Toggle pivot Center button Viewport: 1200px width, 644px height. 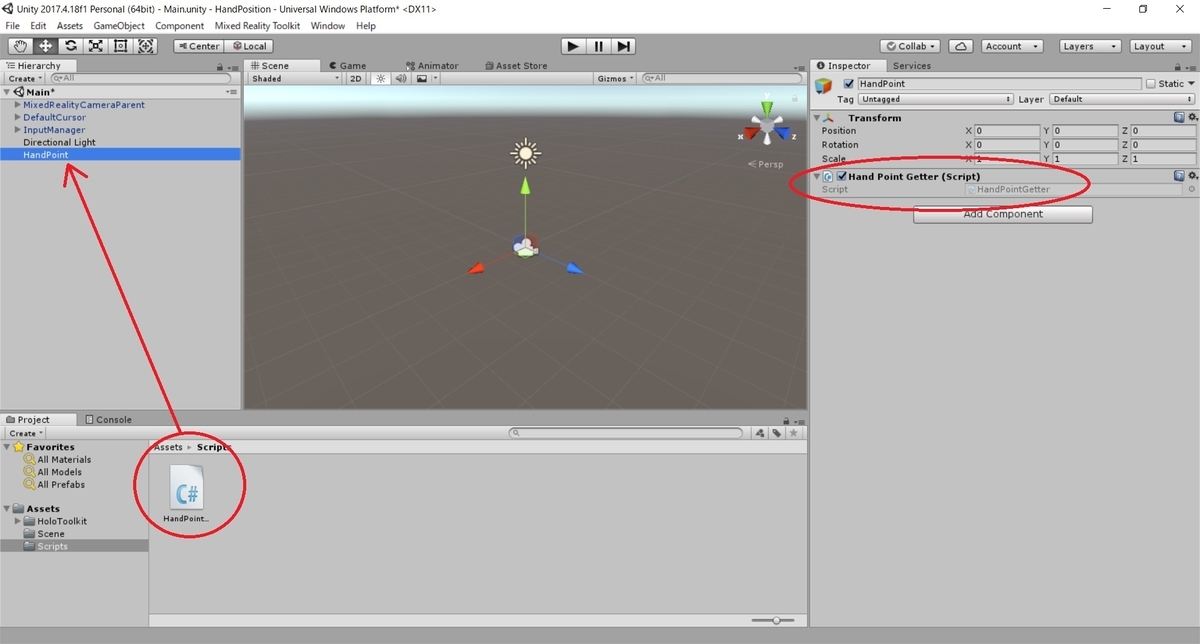198,46
